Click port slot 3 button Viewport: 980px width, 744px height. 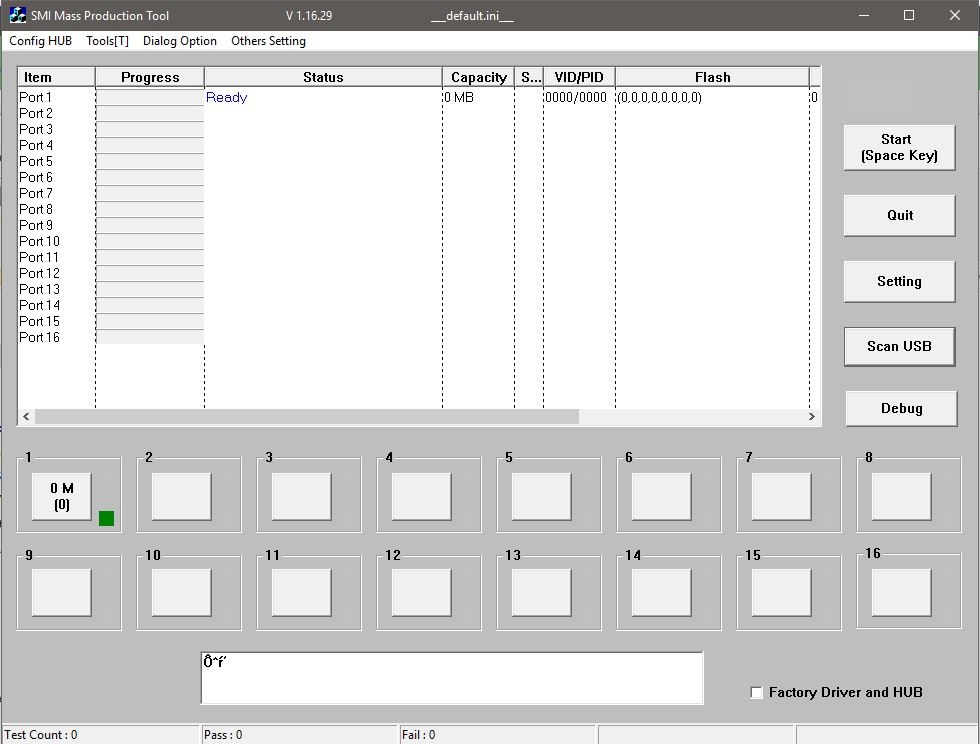pyautogui.click(x=301, y=496)
